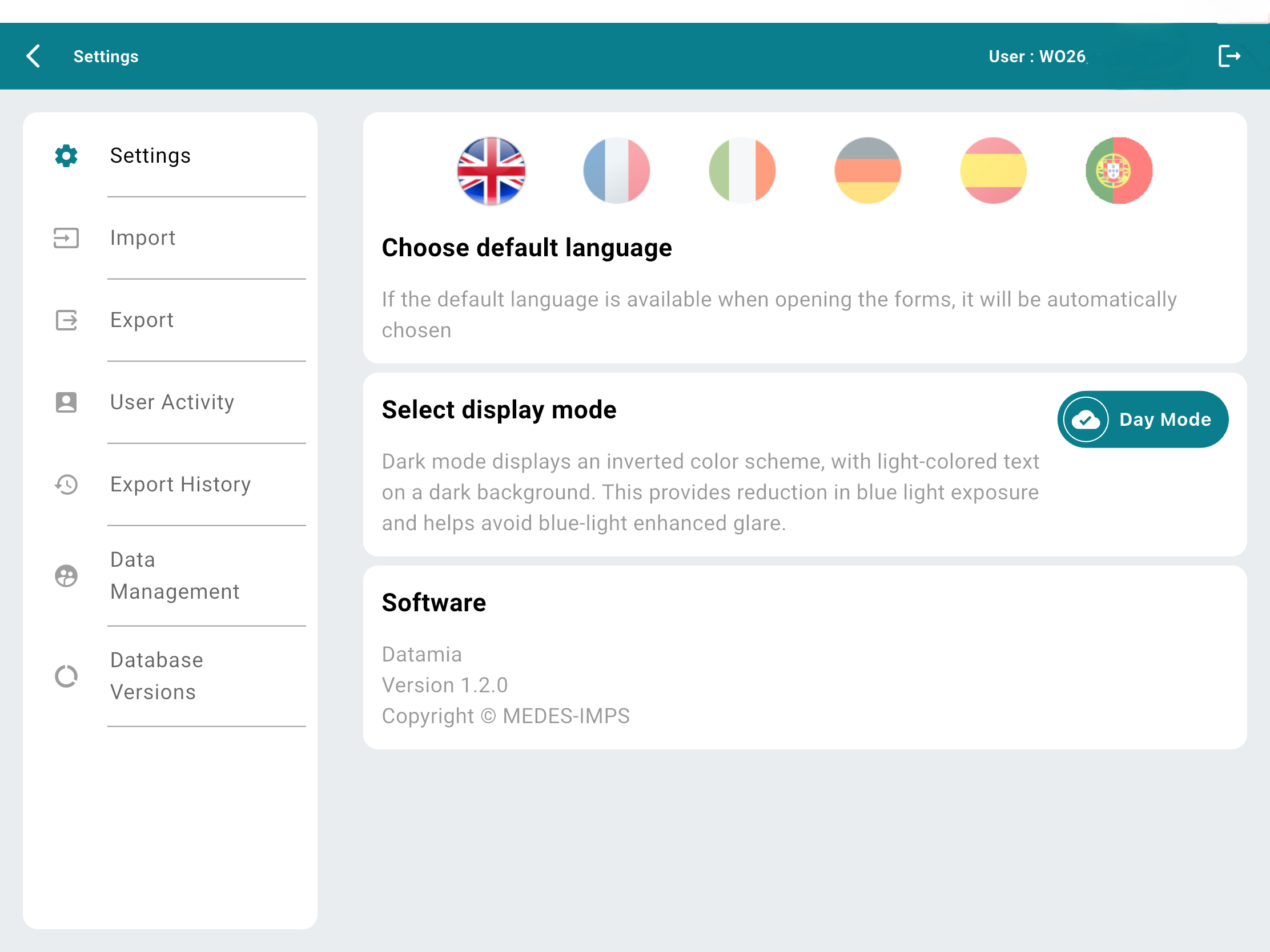Go to User Activity section
Viewport: 1270px width, 952px height.
pyautogui.click(x=172, y=402)
